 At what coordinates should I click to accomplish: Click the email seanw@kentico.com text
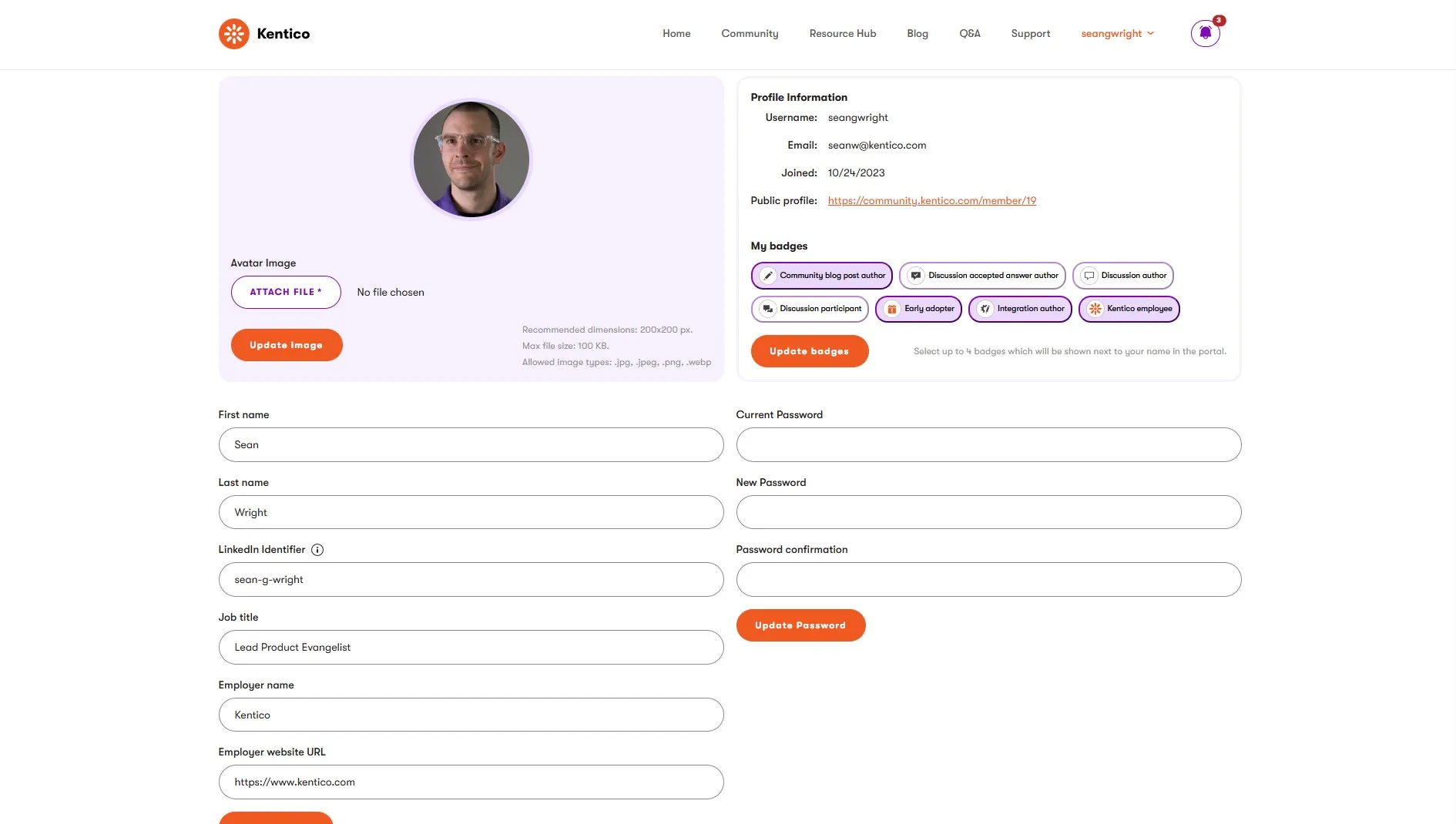click(x=877, y=146)
